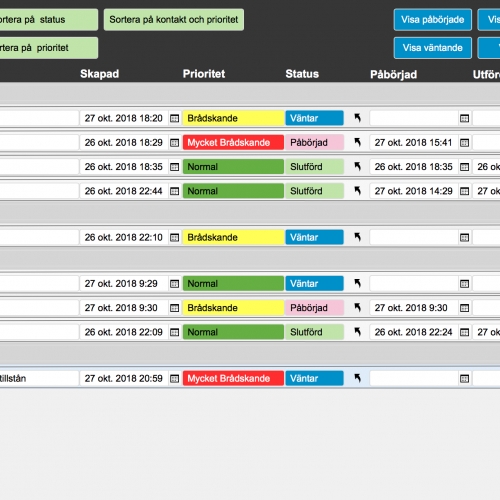Click the Prioritet column header
Screen dimensions: 500x500
[204, 74]
